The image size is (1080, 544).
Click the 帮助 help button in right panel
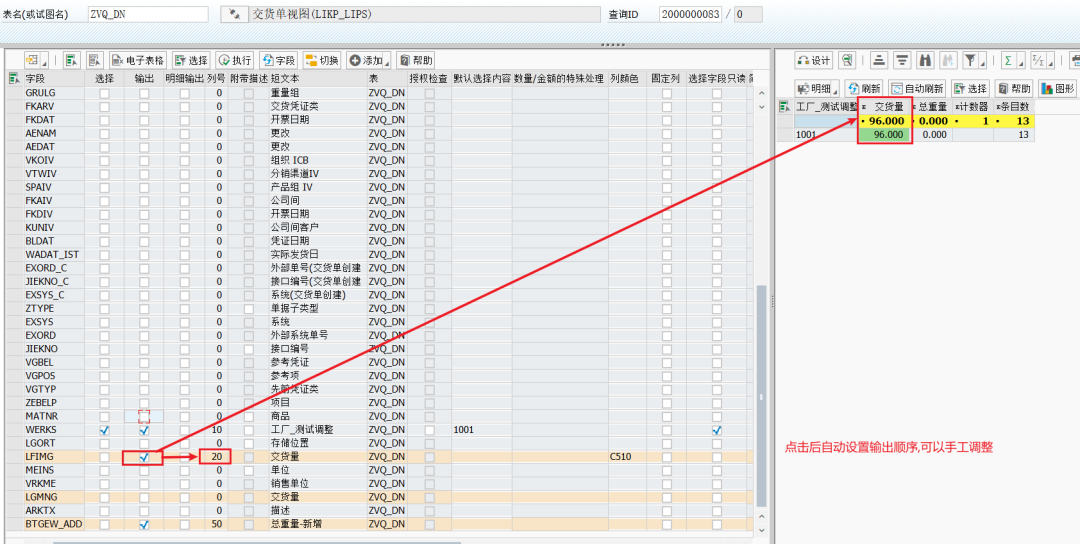1014,88
